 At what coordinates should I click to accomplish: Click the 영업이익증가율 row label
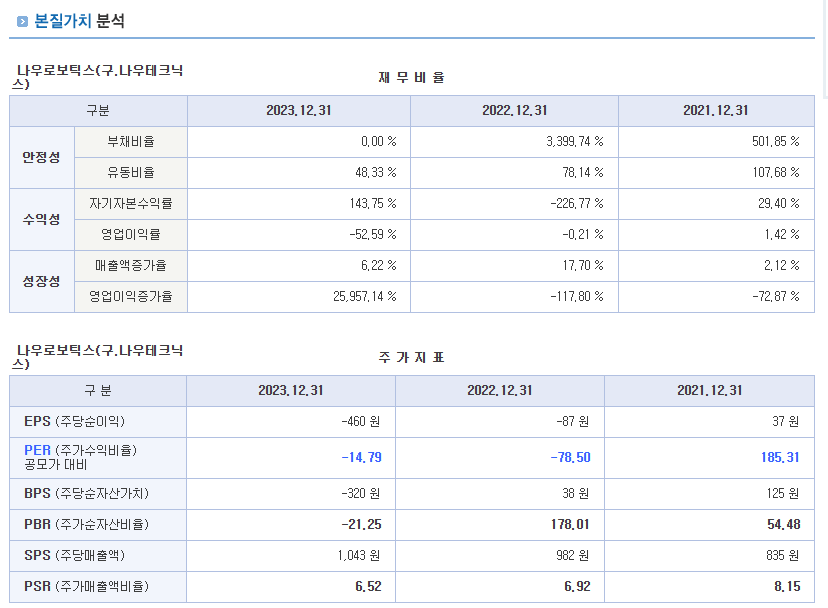coord(131,296)
